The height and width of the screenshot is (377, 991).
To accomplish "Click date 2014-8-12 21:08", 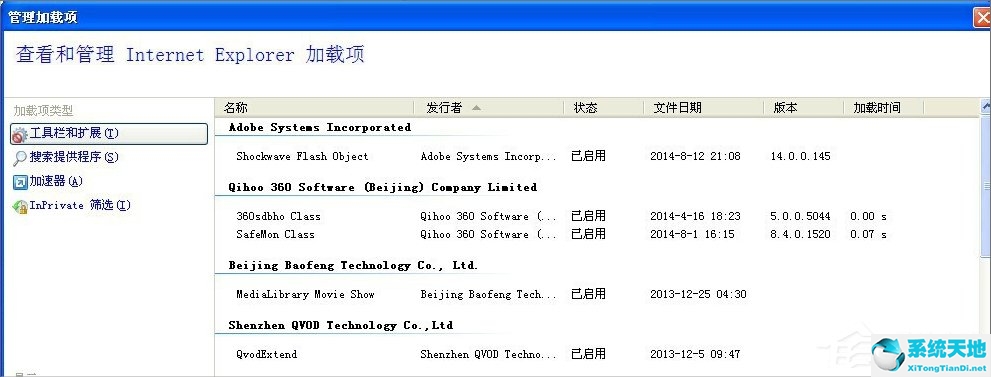I will coord(695,156).
